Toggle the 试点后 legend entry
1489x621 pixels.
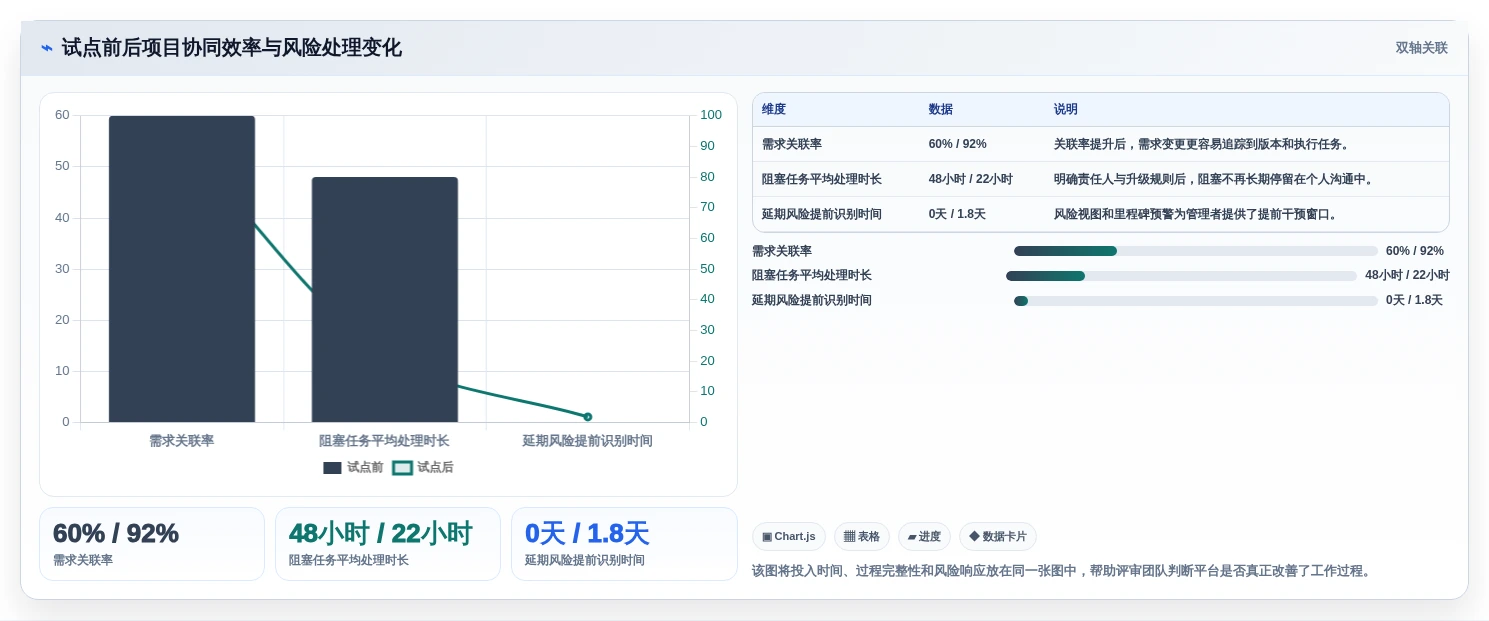click(423, 467)
